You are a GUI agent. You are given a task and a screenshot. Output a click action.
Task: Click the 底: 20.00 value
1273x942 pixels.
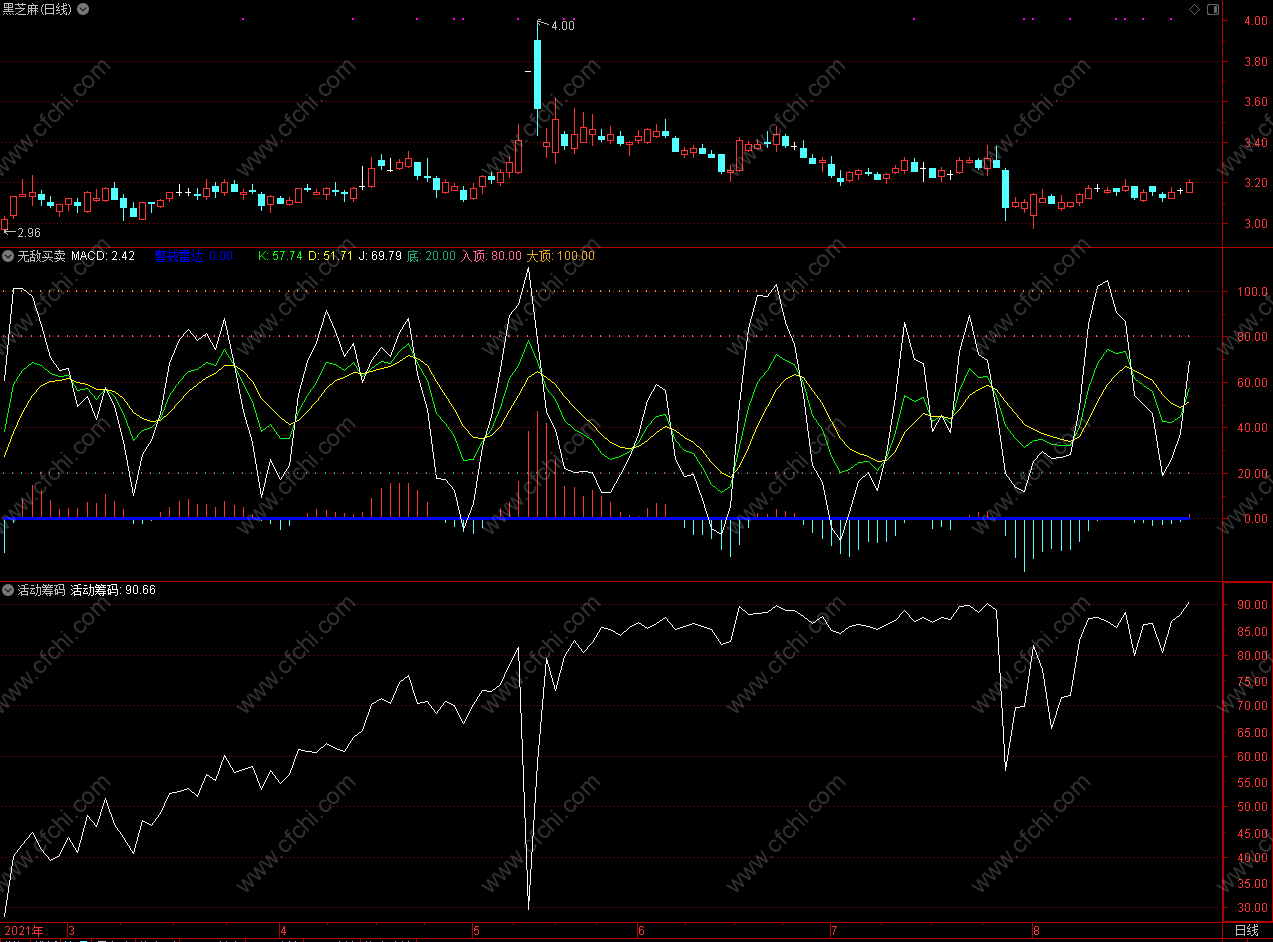[431, 256]
